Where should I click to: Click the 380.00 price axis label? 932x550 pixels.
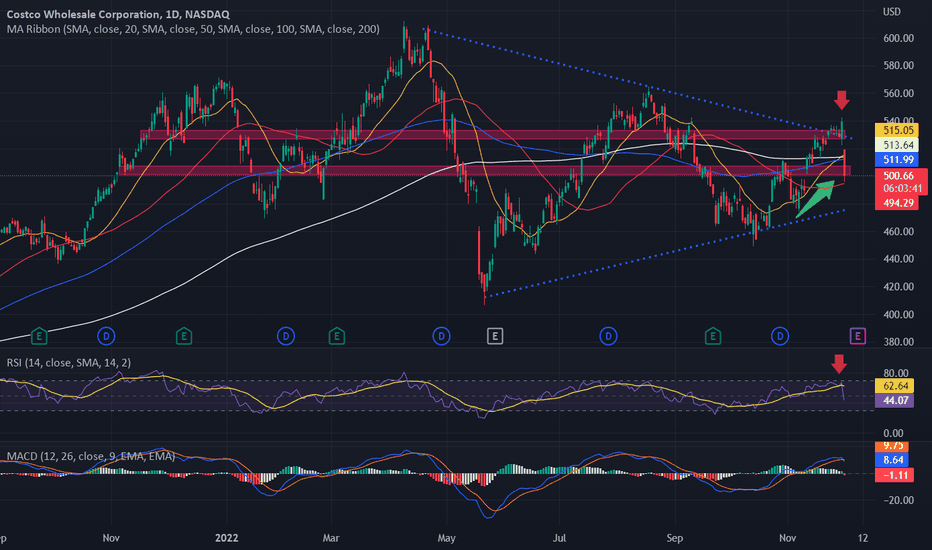[x=898, y=342]
